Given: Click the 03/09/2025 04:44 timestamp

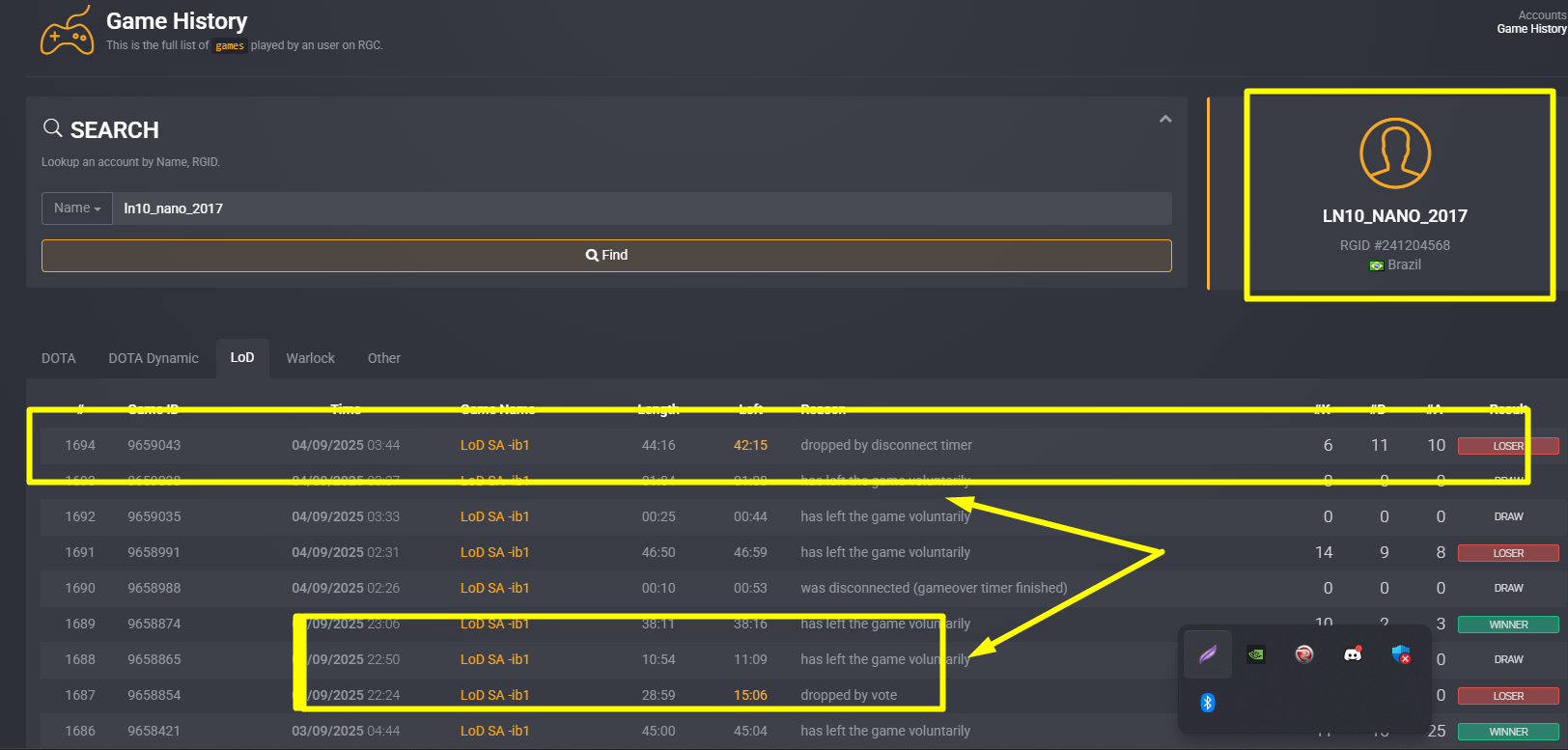Looking at the screenshot, I should click(x=346, y=731).
